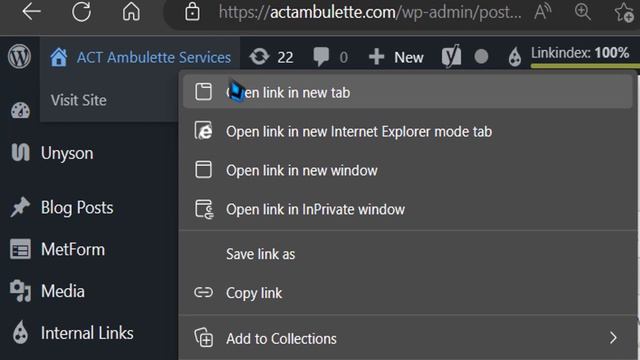Click the grey Yoast status circle
640x360 pixels.
click(x=481, y=56)
